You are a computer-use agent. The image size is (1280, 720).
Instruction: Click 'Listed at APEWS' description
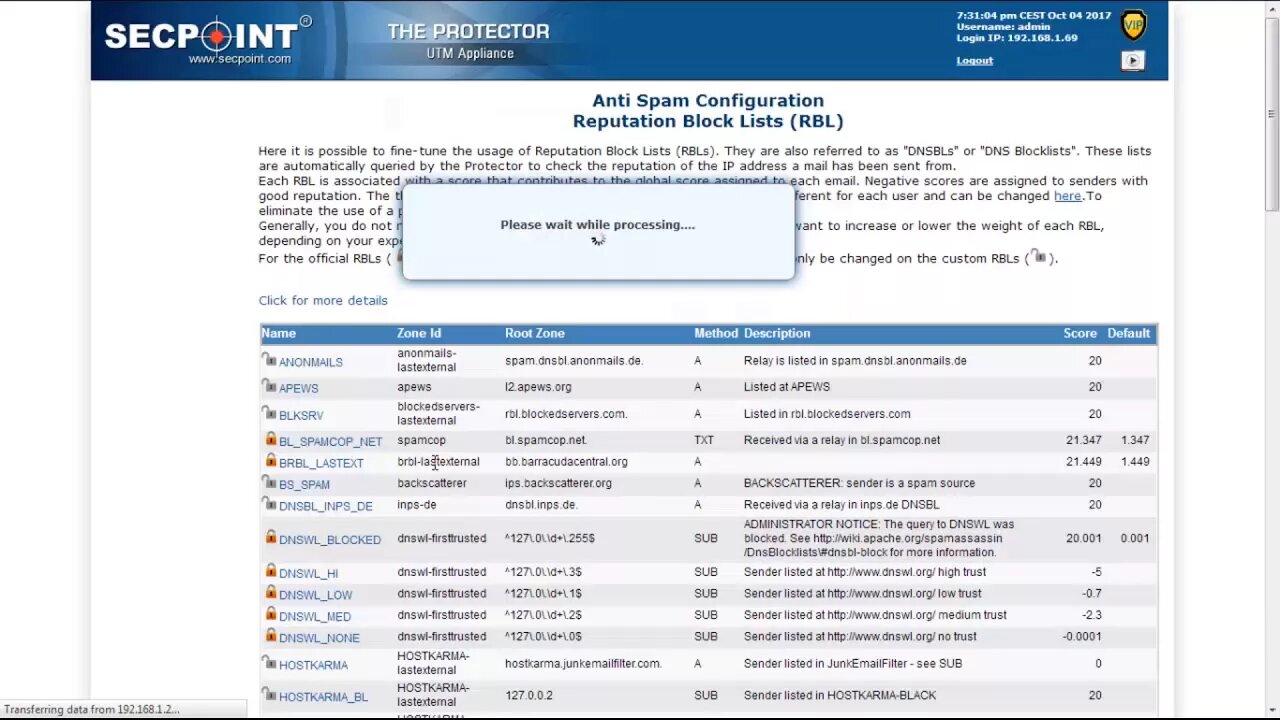pos(787,386)
